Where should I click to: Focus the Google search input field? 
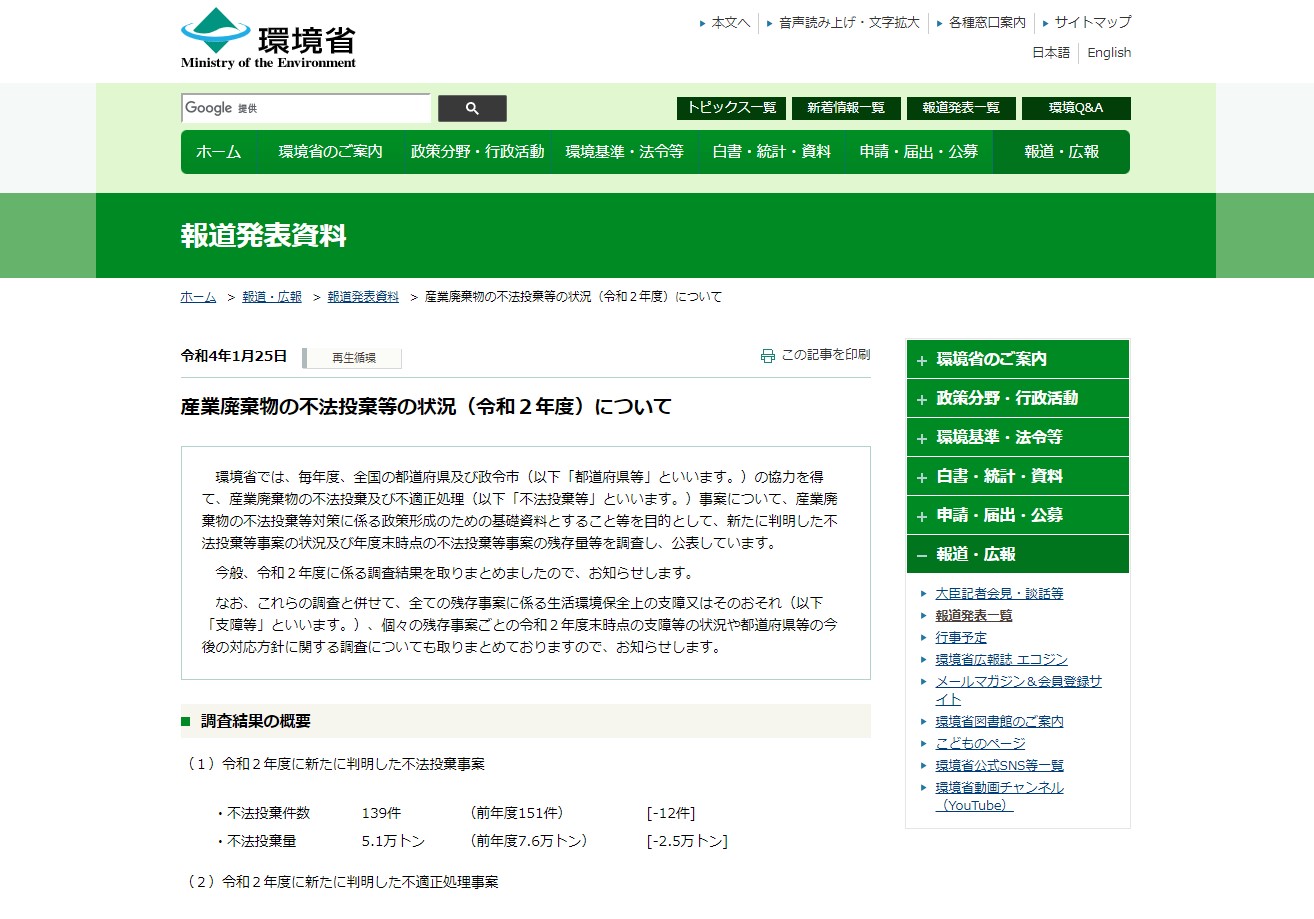[x=305, y=108]
